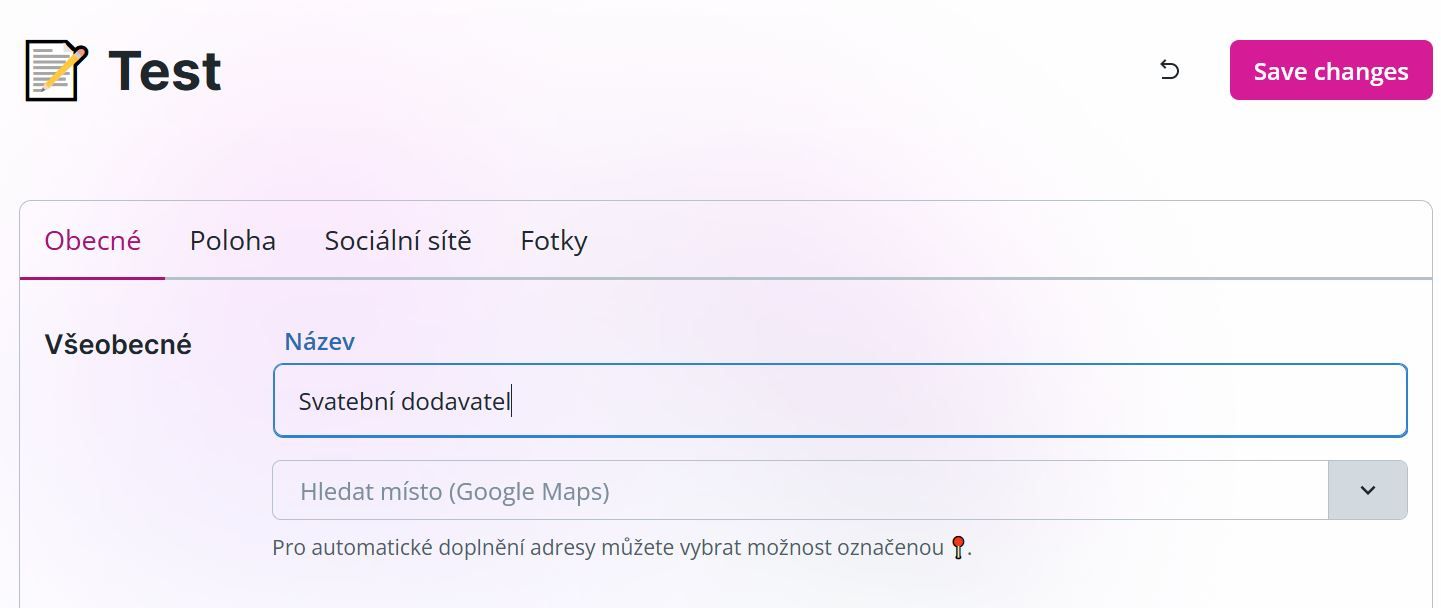The width and height of the screenshot is (1441, 608).
Task: Click the Všeobecné section heading
Action: tap(118, 345)
